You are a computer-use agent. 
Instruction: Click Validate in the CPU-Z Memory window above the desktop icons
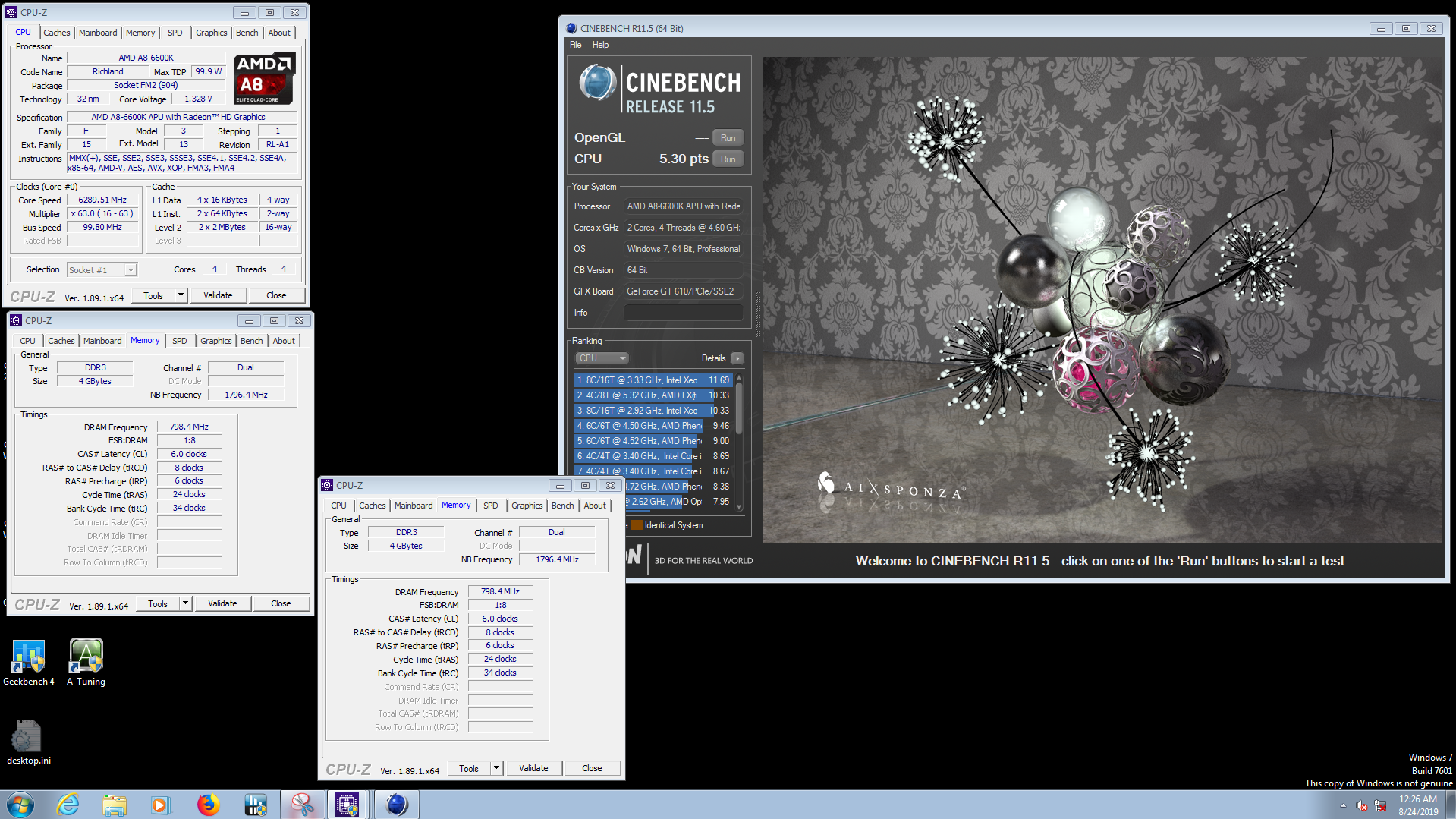coord(222,603)
